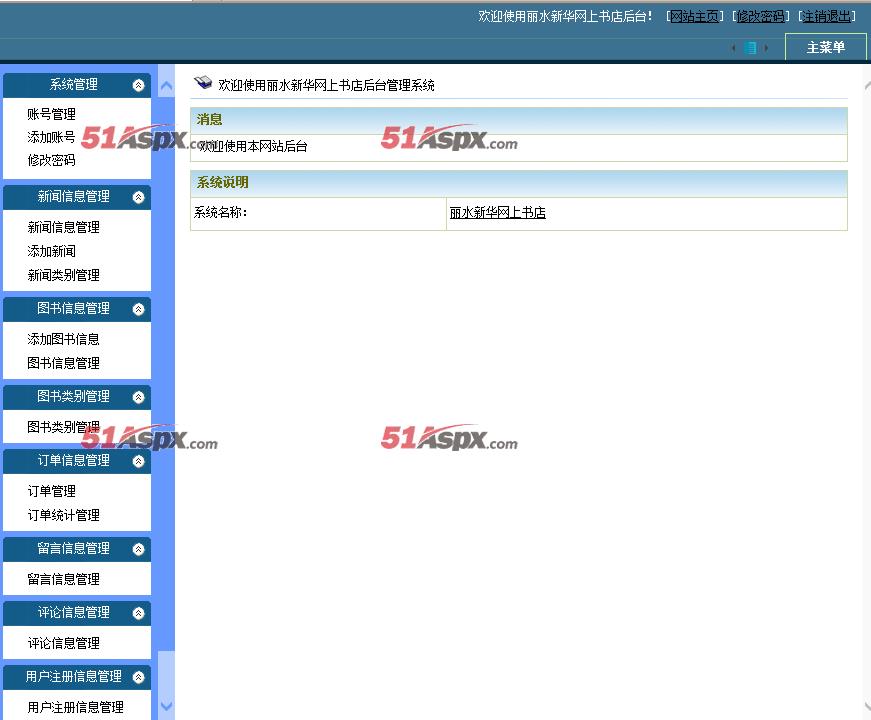Click the left arrow near 主菜单 tab
This screenshot has height=720, width=871.
[x=733, y=48]
